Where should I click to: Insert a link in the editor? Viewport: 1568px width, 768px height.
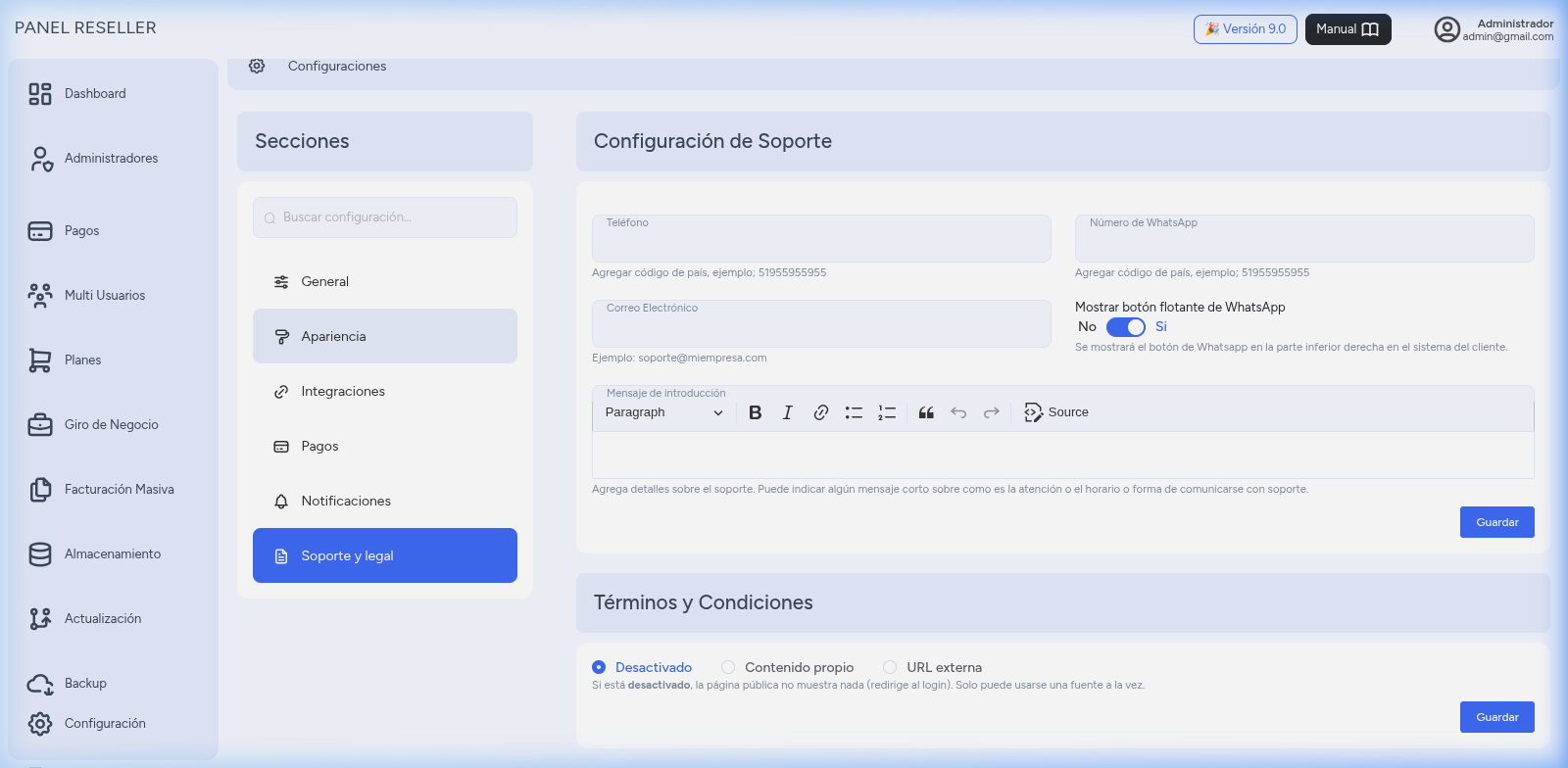821,412
